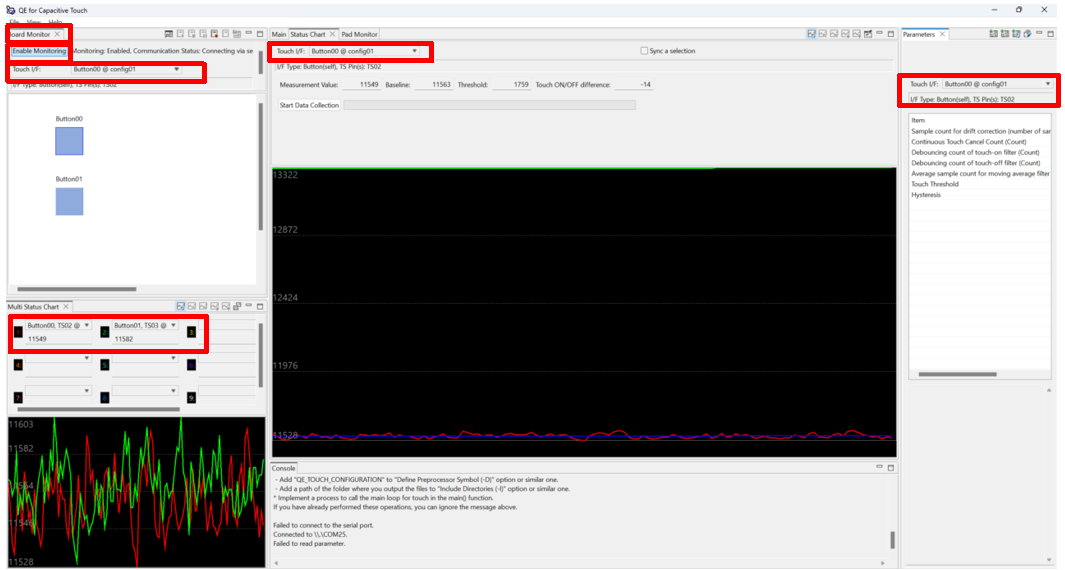Screen dimensions: 1065x570
Task: Switch to the Pad Monitor tab
Action: pos(360,34)
